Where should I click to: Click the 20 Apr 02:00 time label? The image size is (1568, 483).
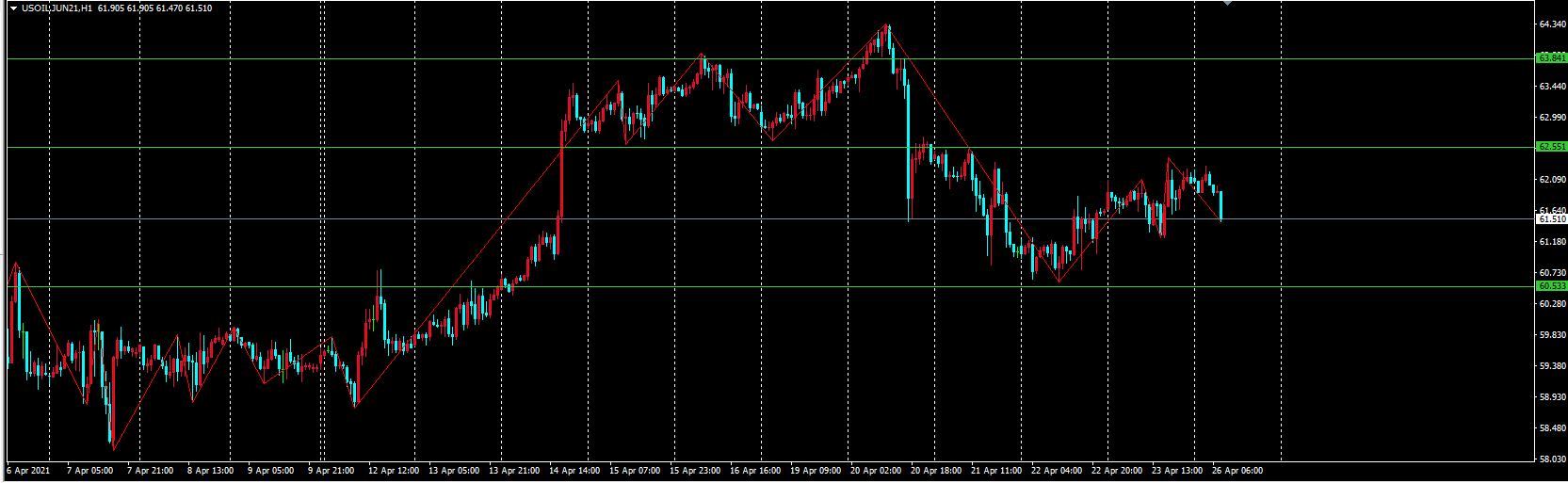pyautogui.click(x=876, y=471)
